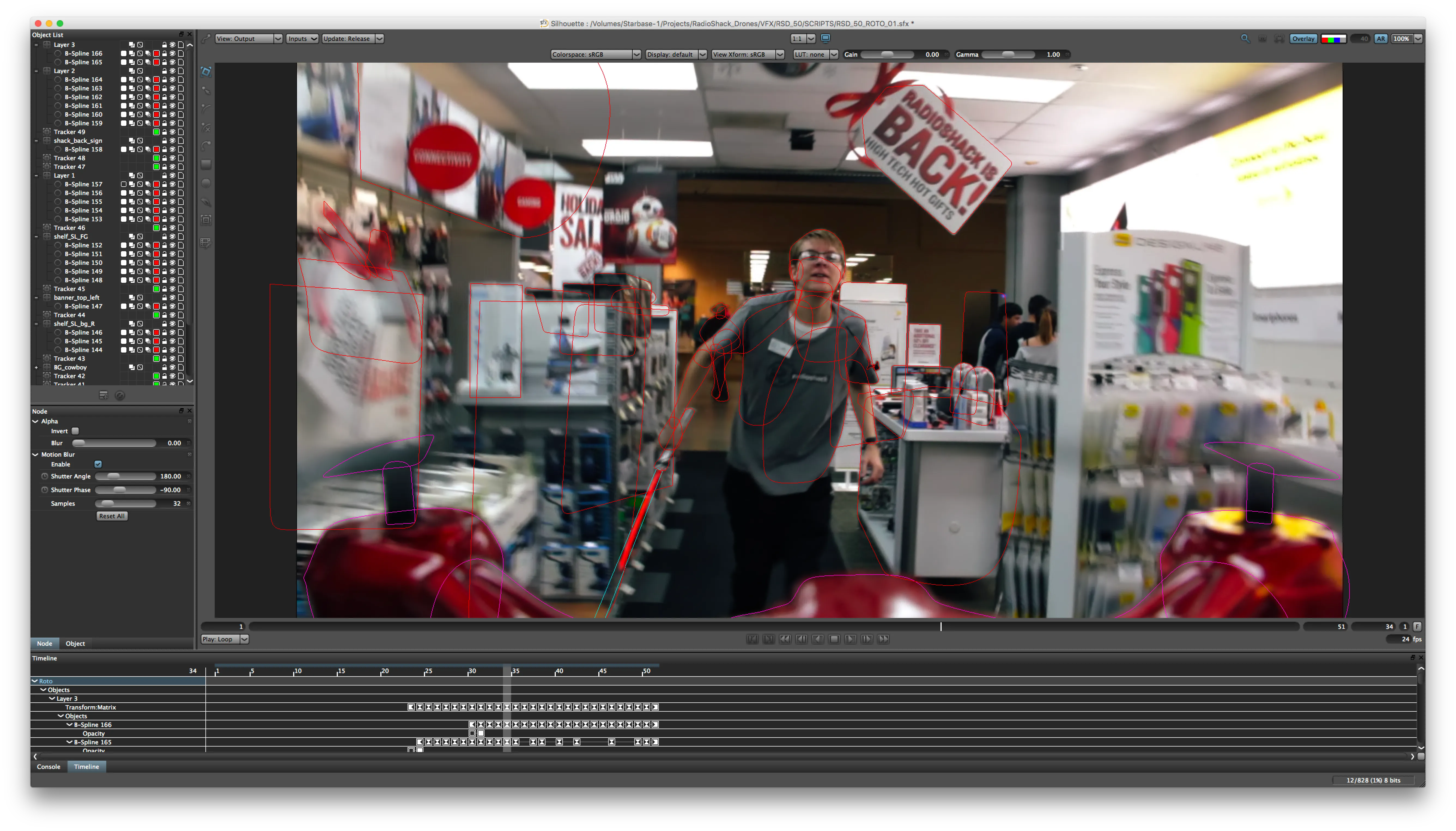Play the clip backward
Viewport: 1456px width, 831px height.
click(x=818, y=639)
